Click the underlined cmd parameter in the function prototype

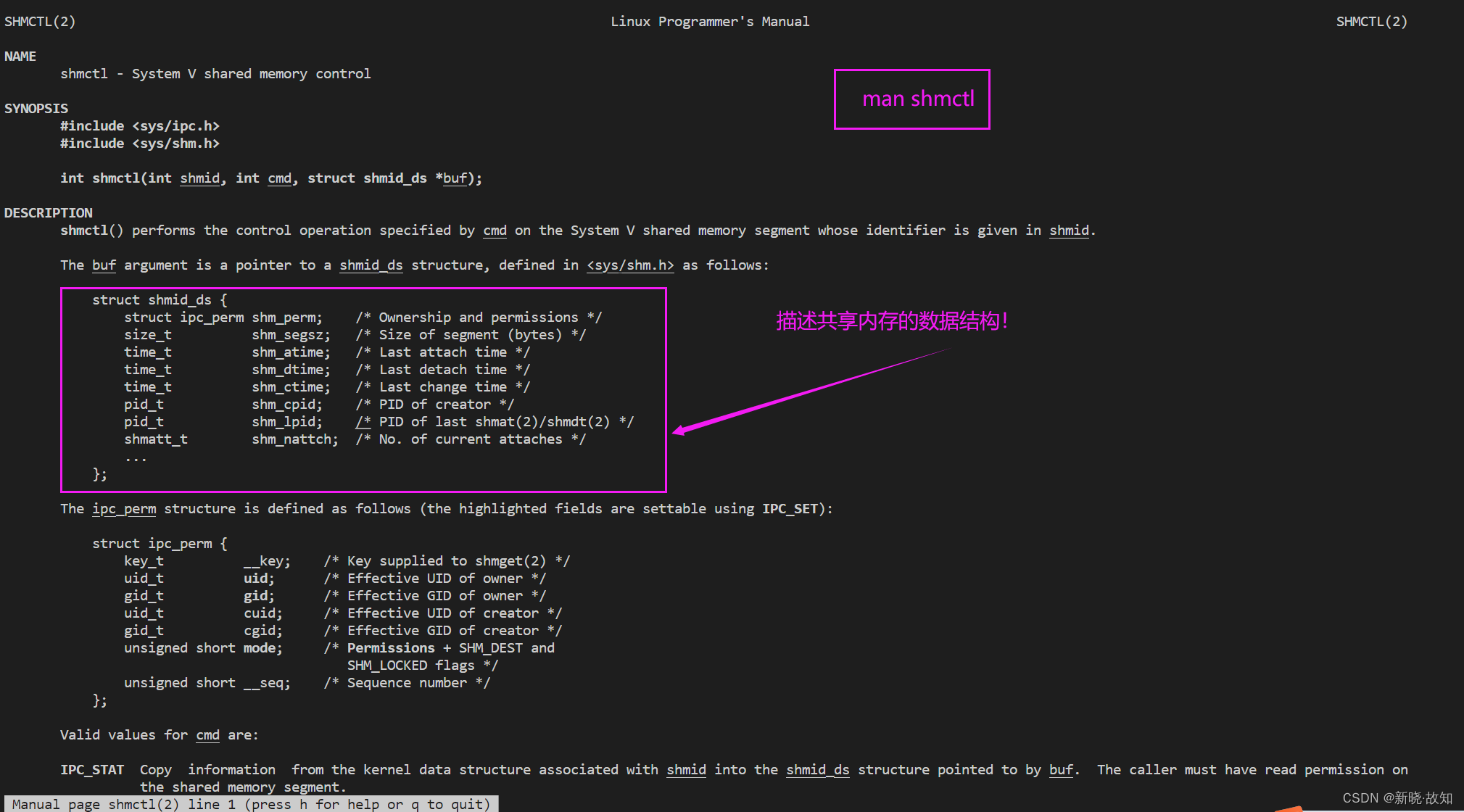pos(279,178)
